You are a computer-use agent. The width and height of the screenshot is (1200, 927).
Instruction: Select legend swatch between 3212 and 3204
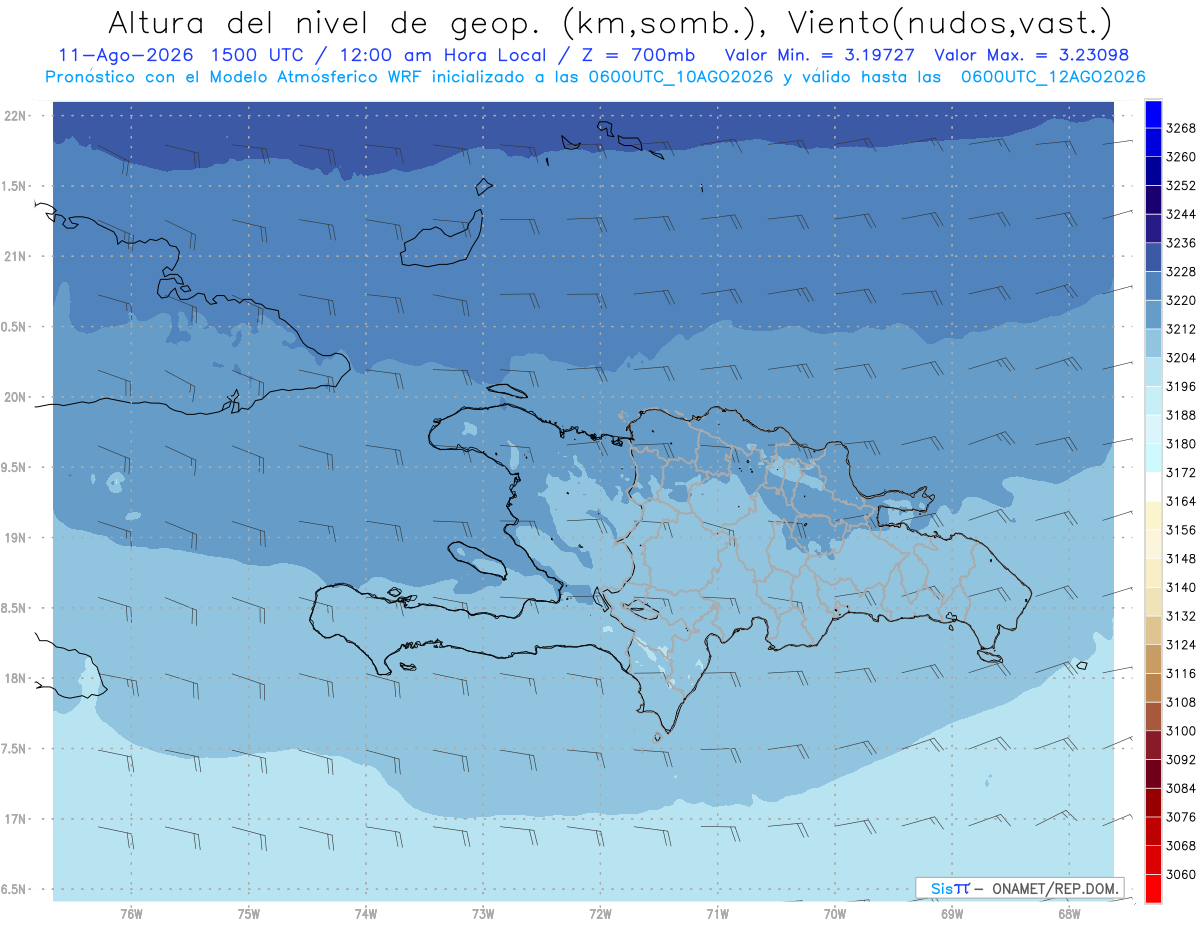coord(1152,343)
